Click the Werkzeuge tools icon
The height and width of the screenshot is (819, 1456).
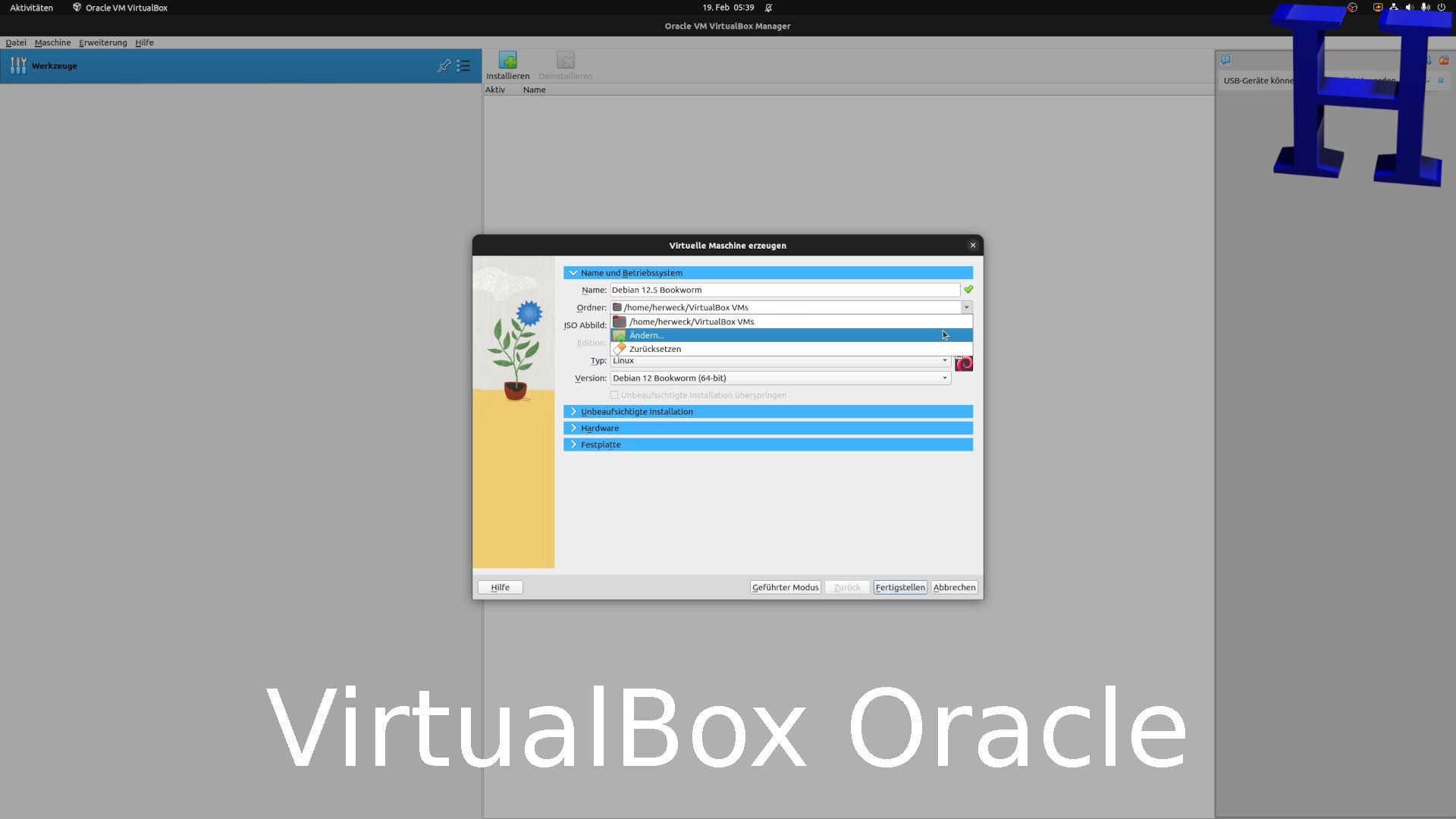pyautogui.click(x=18, y=66)
